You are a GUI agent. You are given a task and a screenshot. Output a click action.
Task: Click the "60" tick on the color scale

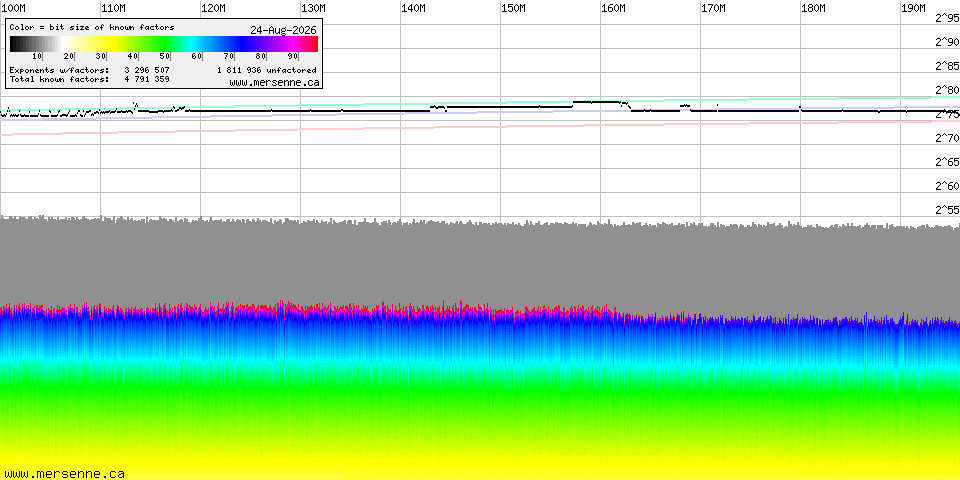[x=197, y=56]
